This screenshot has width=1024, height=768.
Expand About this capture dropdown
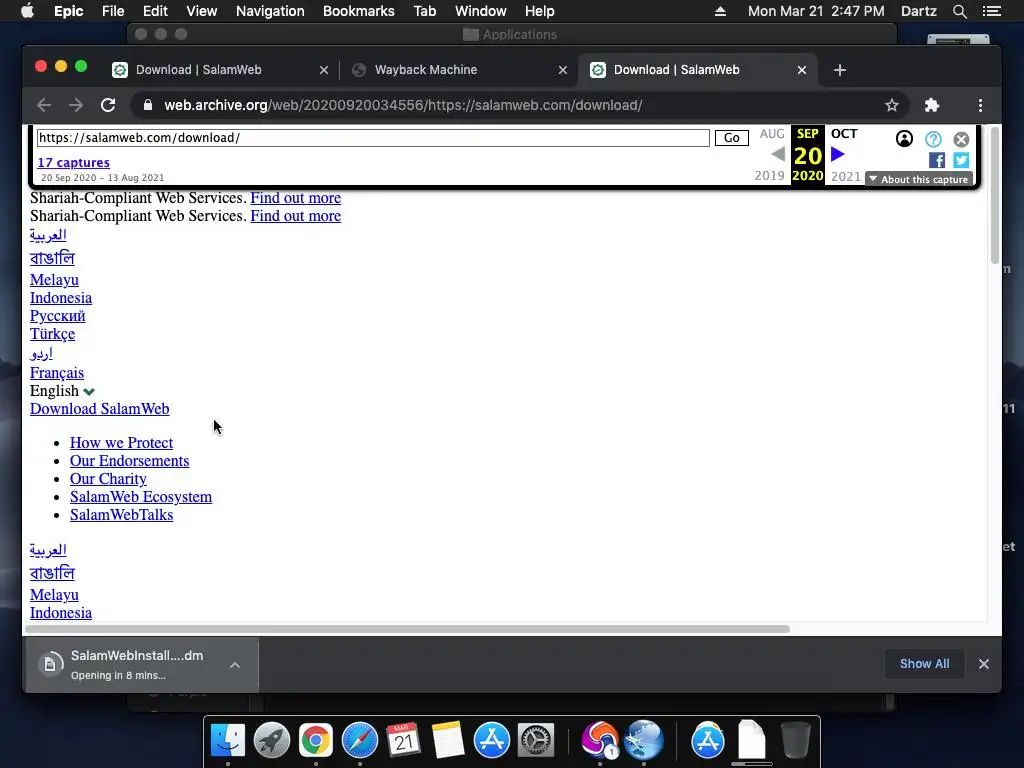(x=919, y=179)
